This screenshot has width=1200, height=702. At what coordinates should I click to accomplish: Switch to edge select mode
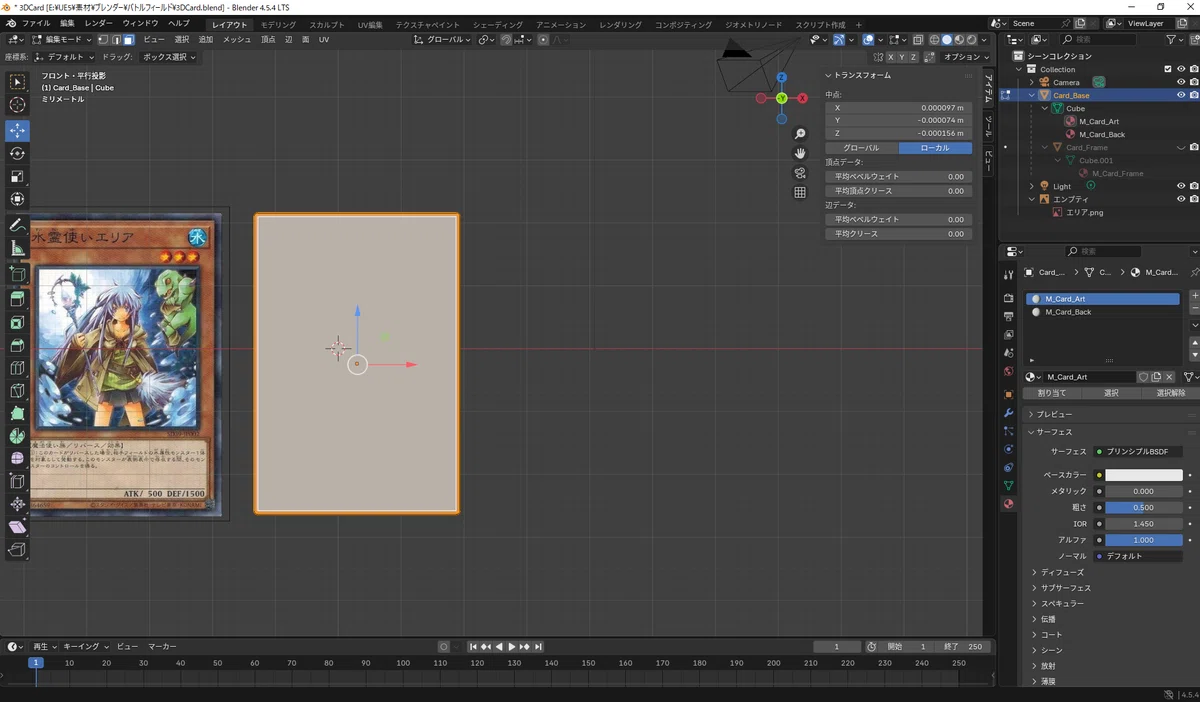pos(116,39)
